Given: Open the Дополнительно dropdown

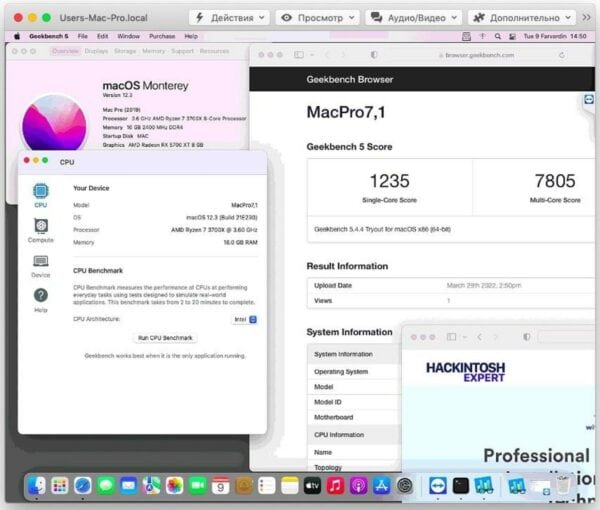Looking at the screenshot, I should (x=522, y=18).
